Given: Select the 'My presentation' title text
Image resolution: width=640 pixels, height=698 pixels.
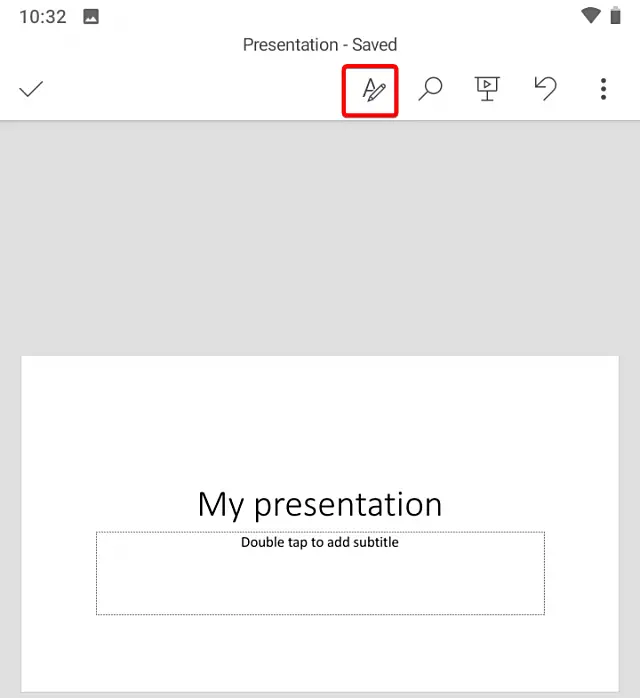Looking at the screenshot, I should pos(320,504).
